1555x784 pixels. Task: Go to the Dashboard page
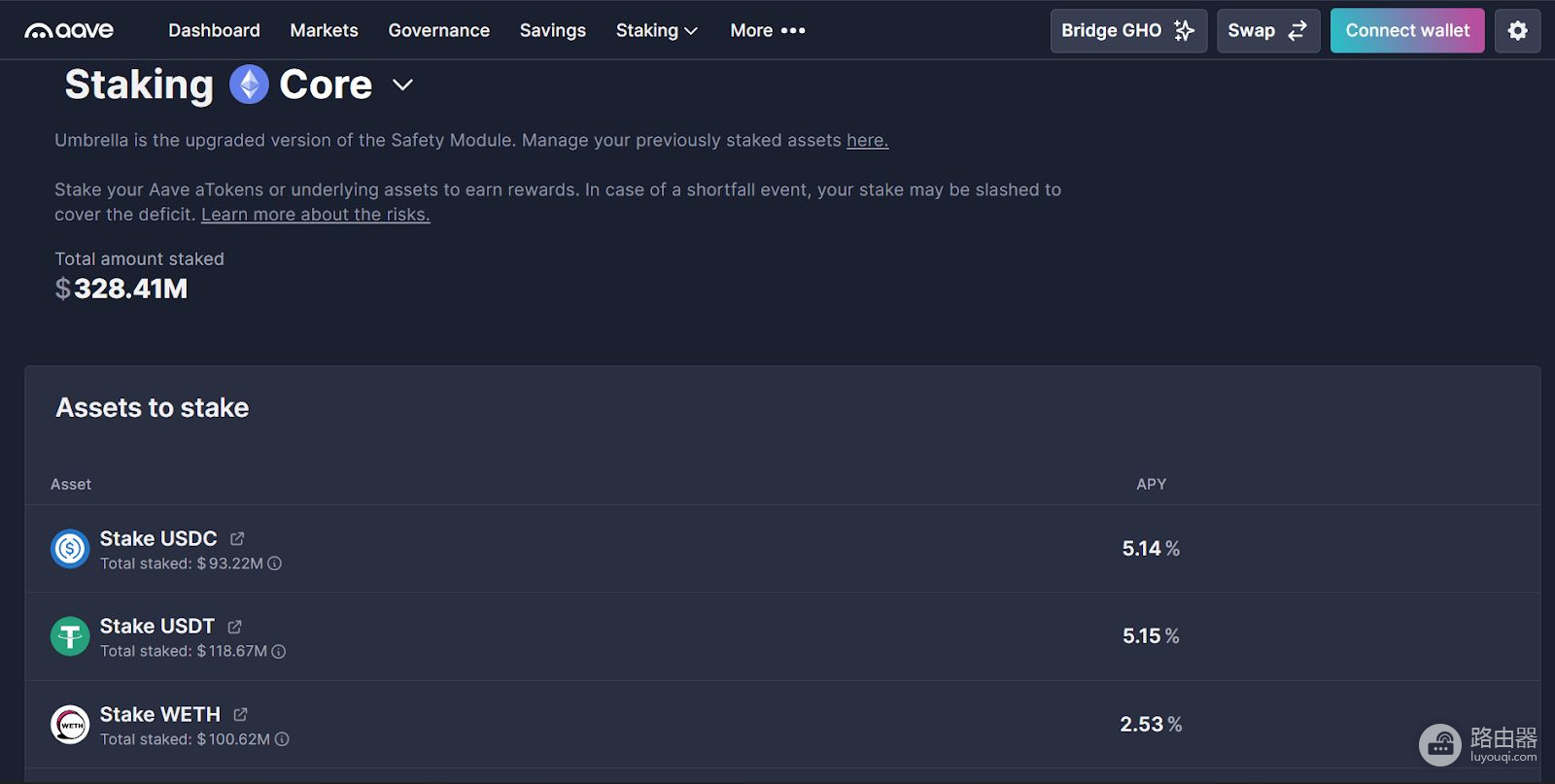(214, 31)
